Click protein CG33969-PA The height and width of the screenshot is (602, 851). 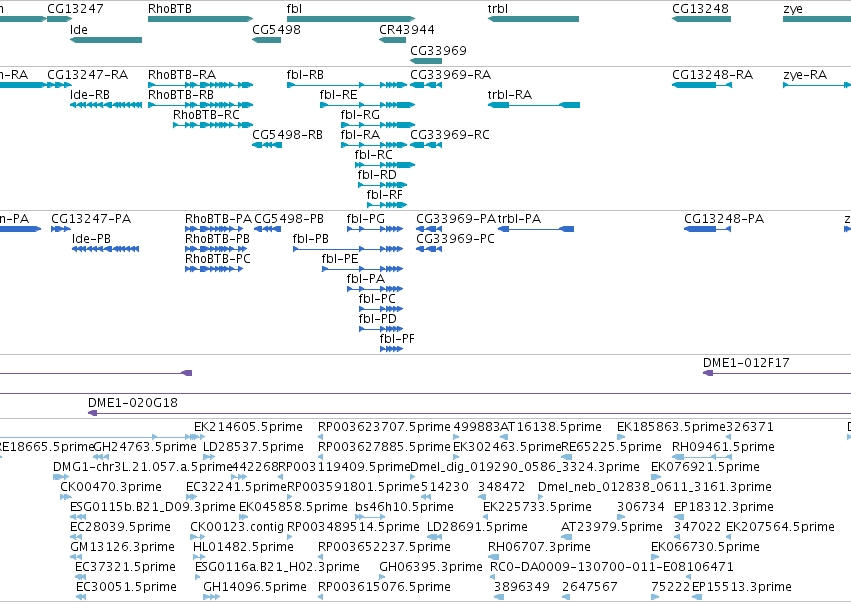(456, 219)
